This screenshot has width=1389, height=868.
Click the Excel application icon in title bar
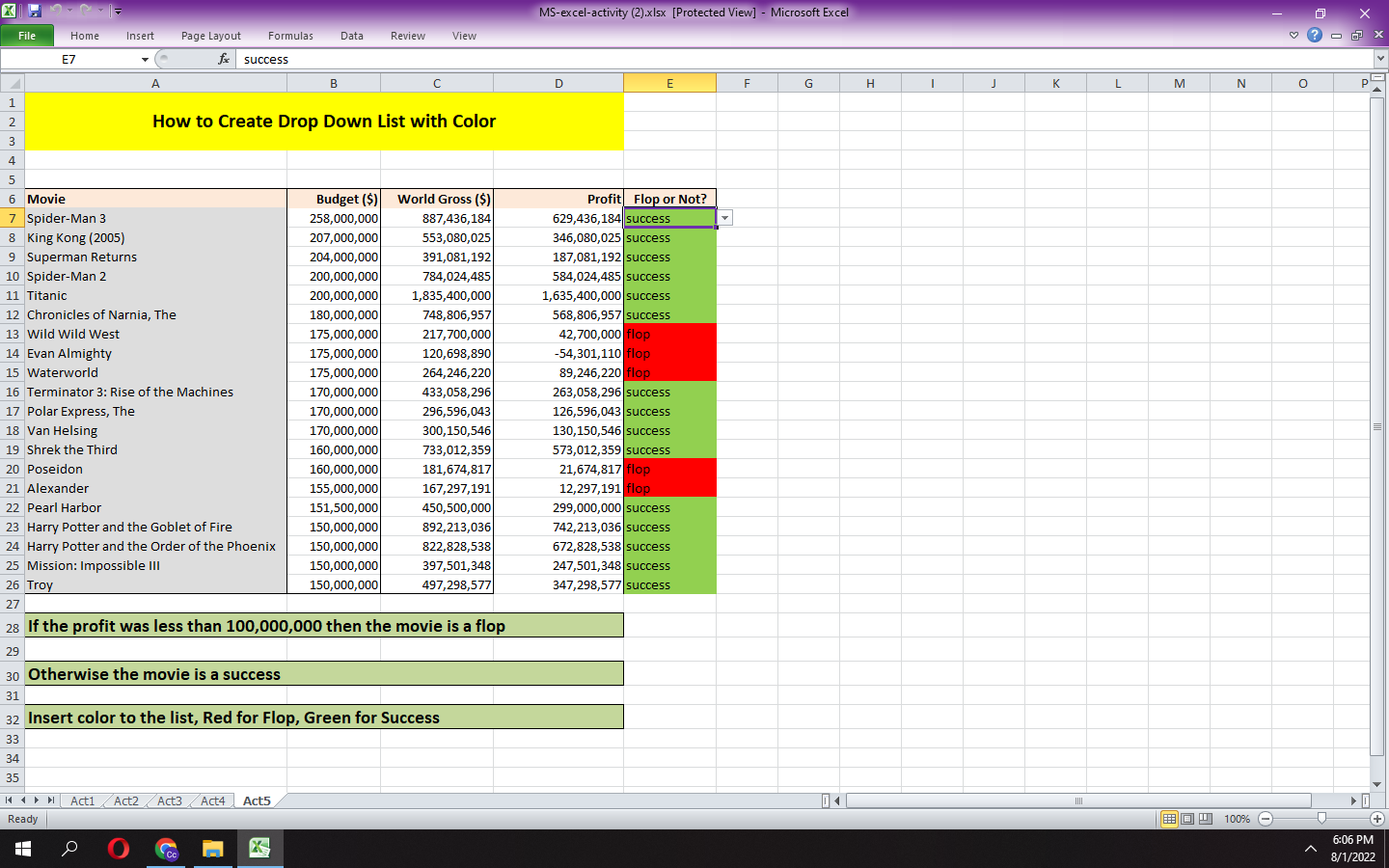tap(10, 11)
